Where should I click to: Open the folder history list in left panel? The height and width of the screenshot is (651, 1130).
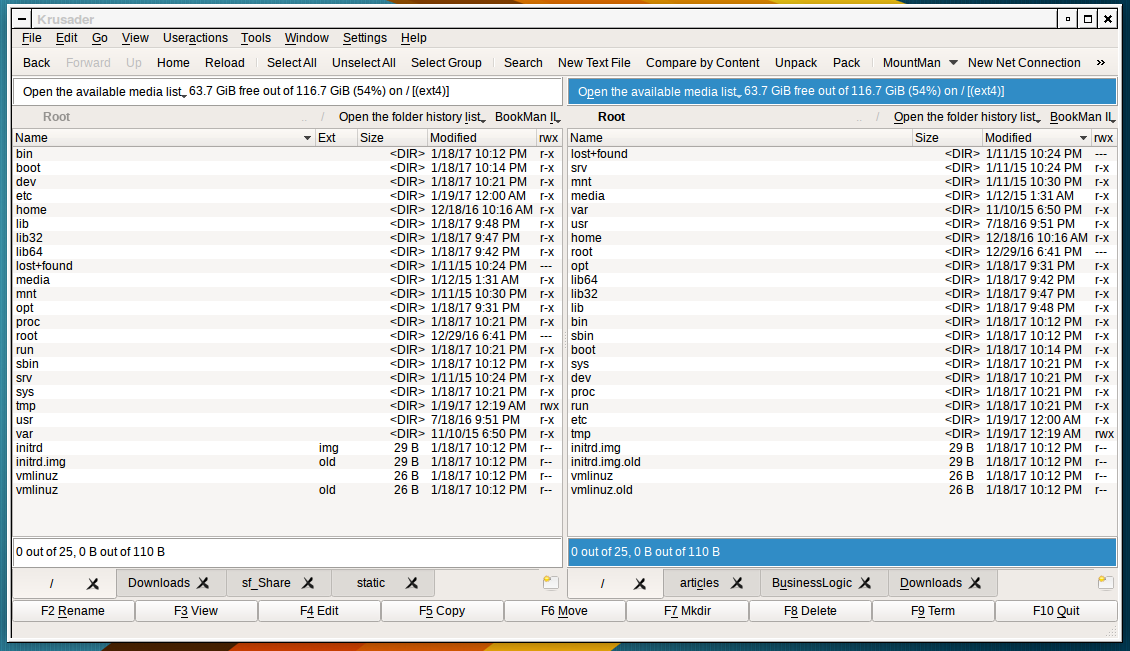(x=412, y=117)
